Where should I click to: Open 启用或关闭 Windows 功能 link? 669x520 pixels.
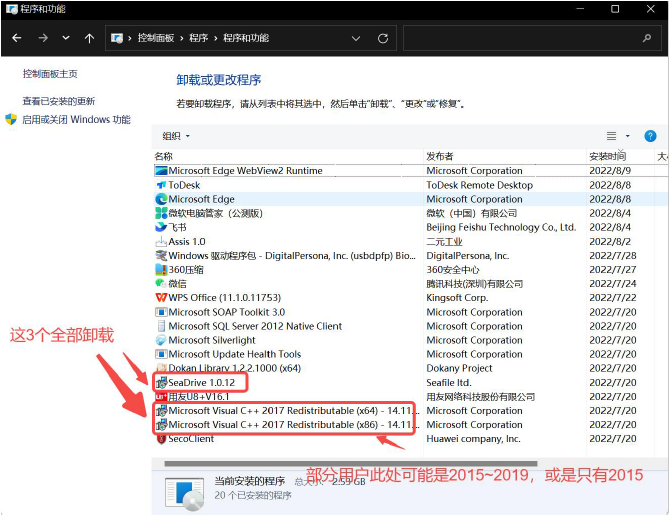(x=76, y=119)
